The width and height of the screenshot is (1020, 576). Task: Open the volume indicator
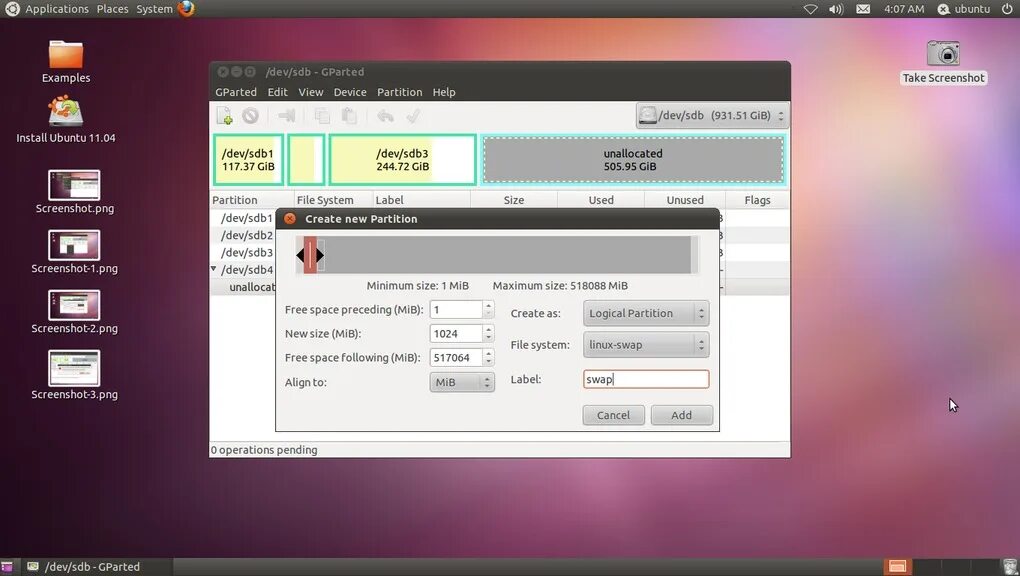836,9
